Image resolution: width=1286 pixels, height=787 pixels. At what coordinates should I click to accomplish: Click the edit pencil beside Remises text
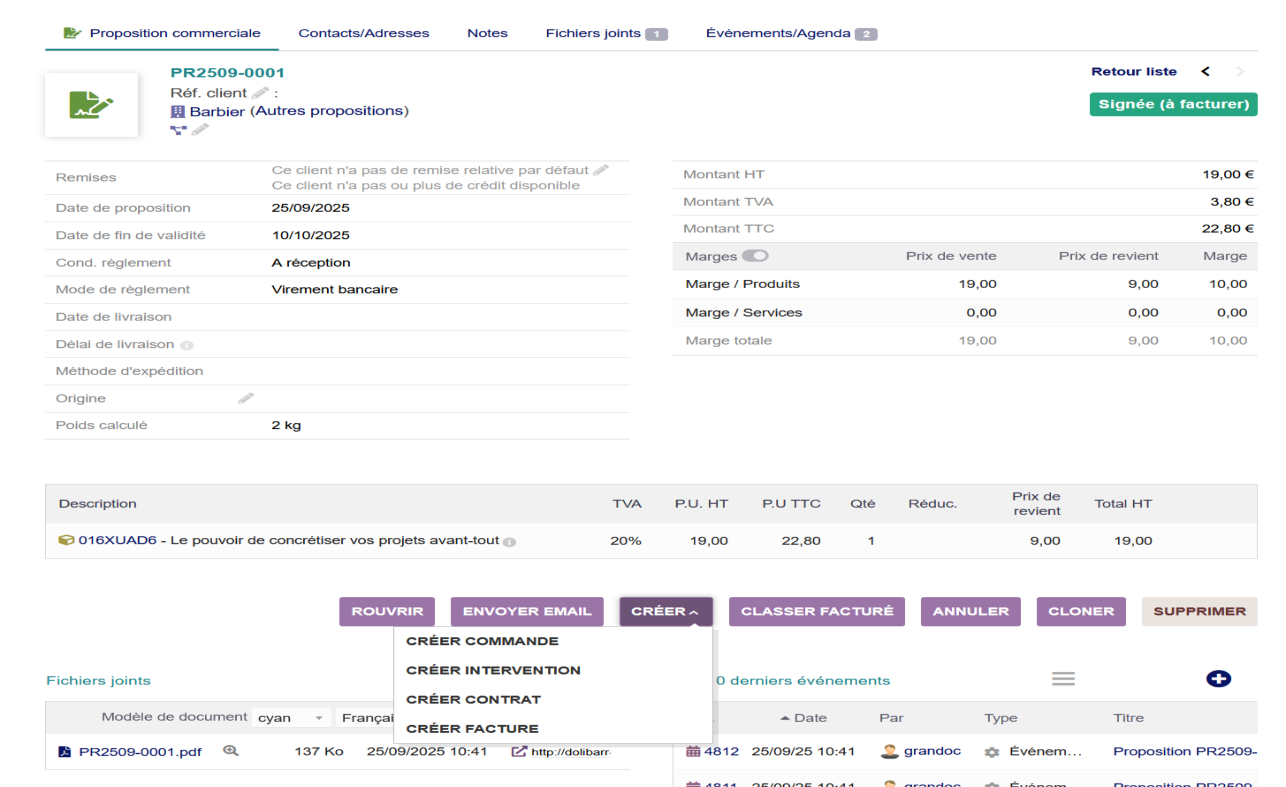coord(600,170)
